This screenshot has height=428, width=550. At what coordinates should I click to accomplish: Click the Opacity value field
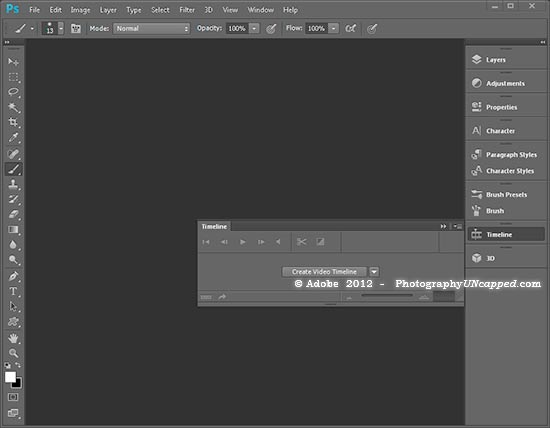(237, 28)
